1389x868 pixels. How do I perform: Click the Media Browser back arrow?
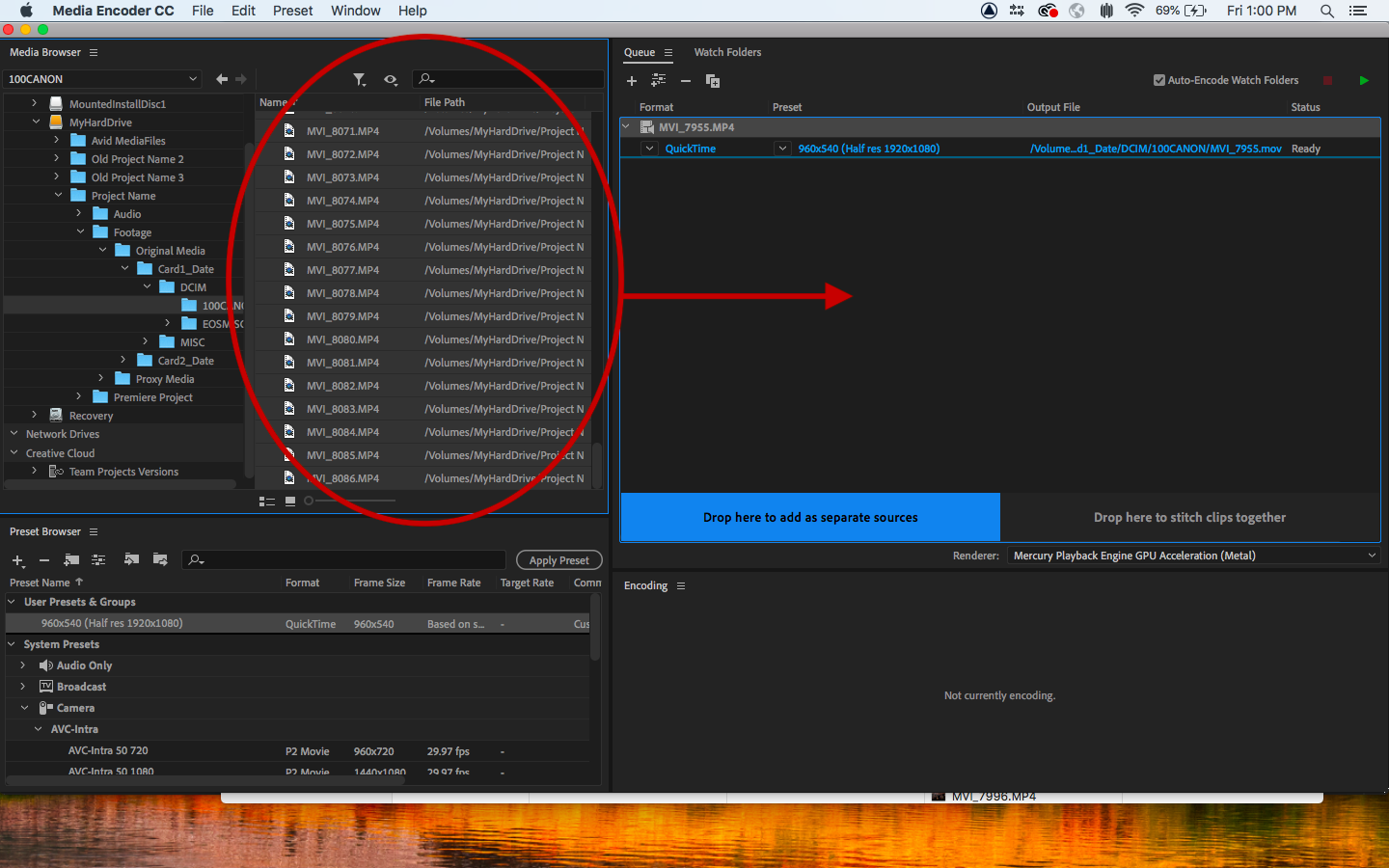[x=222, y=79]
